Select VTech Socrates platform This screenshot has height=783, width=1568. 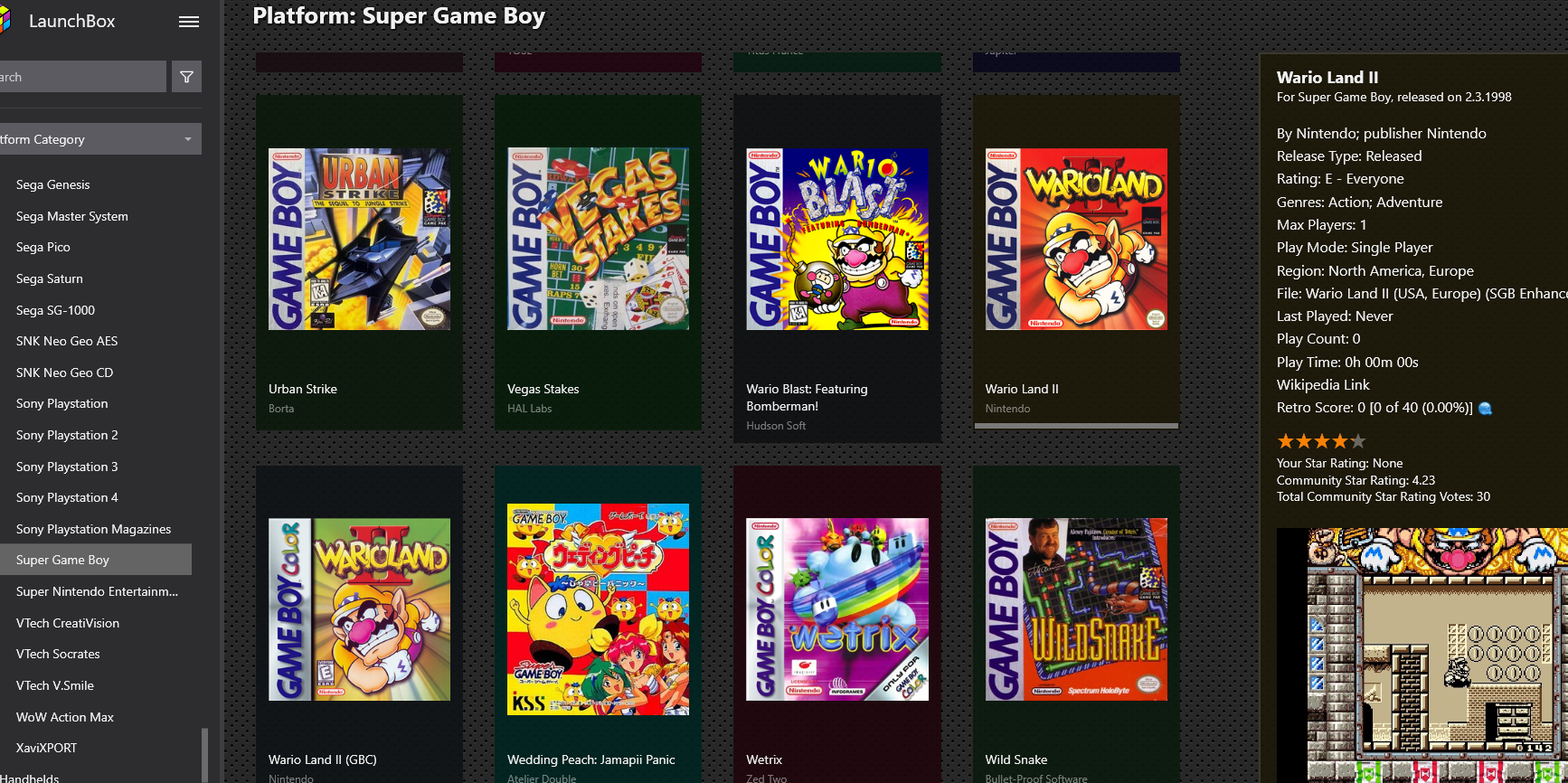(58, 654)
